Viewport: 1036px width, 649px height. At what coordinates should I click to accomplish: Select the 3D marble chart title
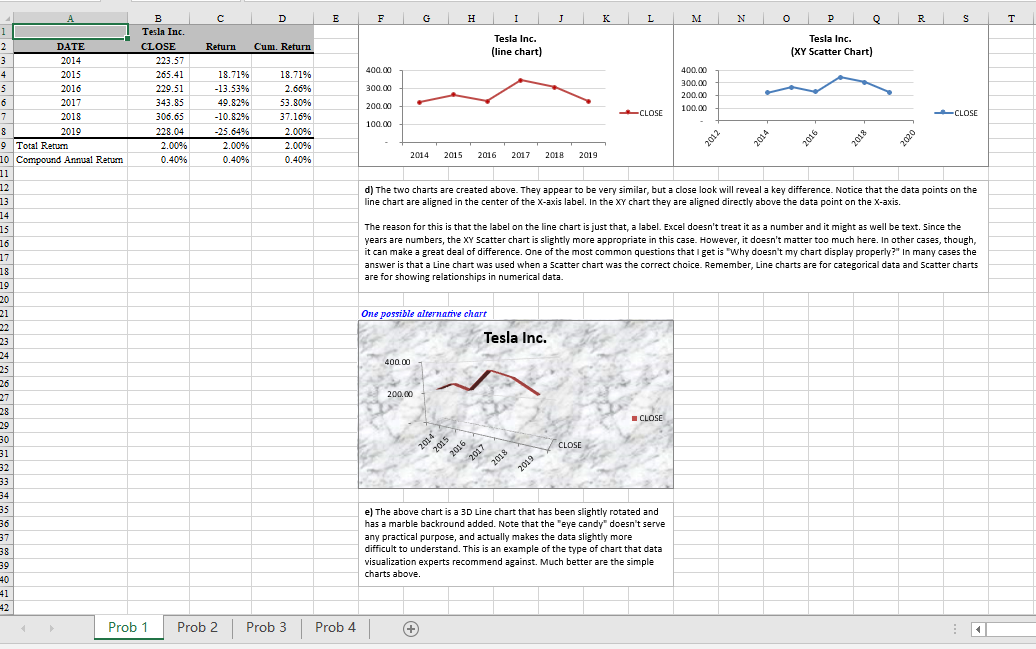[515, 338]
